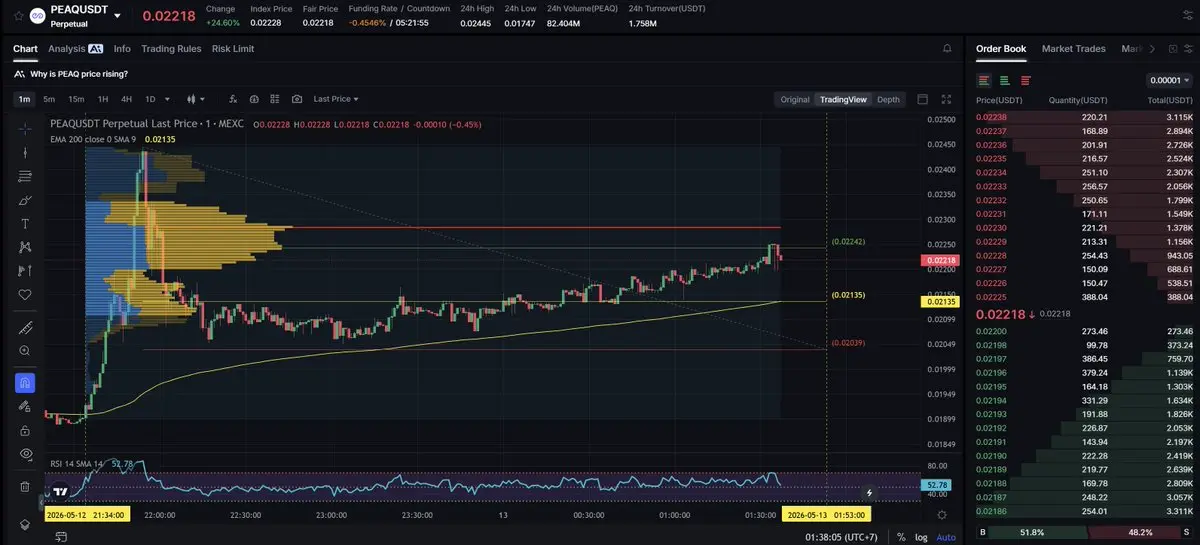Switch to 15m timeframe
This screenshot has height=545, width=1200.
click(x=76, y=99)
